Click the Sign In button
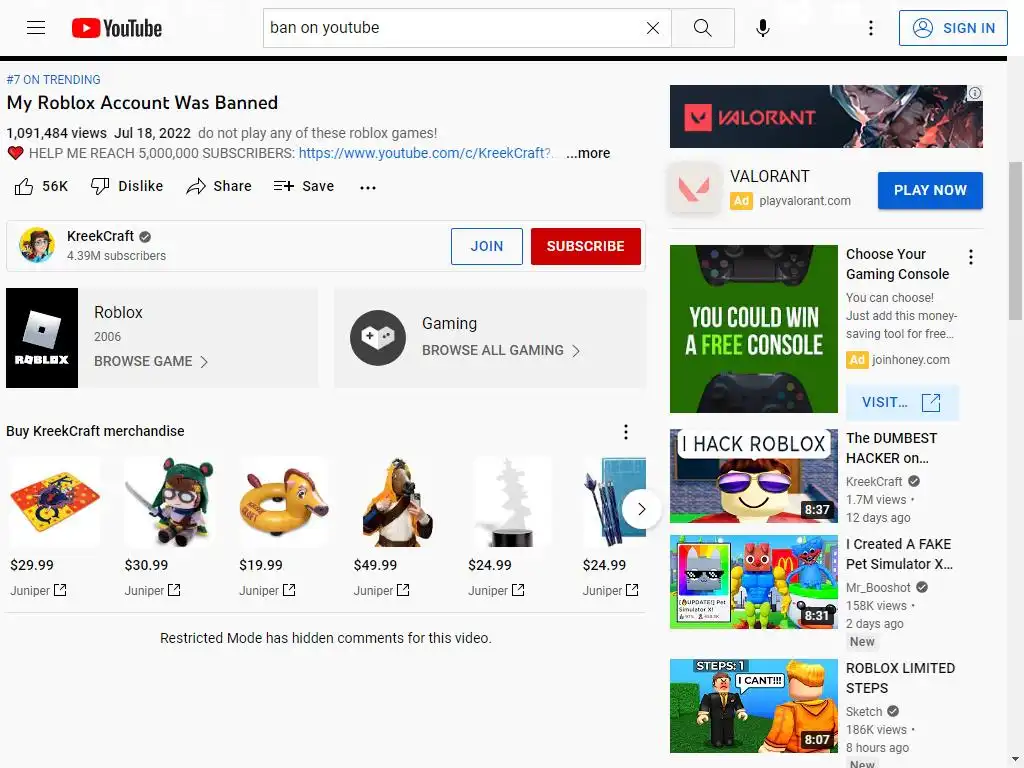Image resolution: width=1024 pixels, height=768 pixels. [x=953, y=28]
